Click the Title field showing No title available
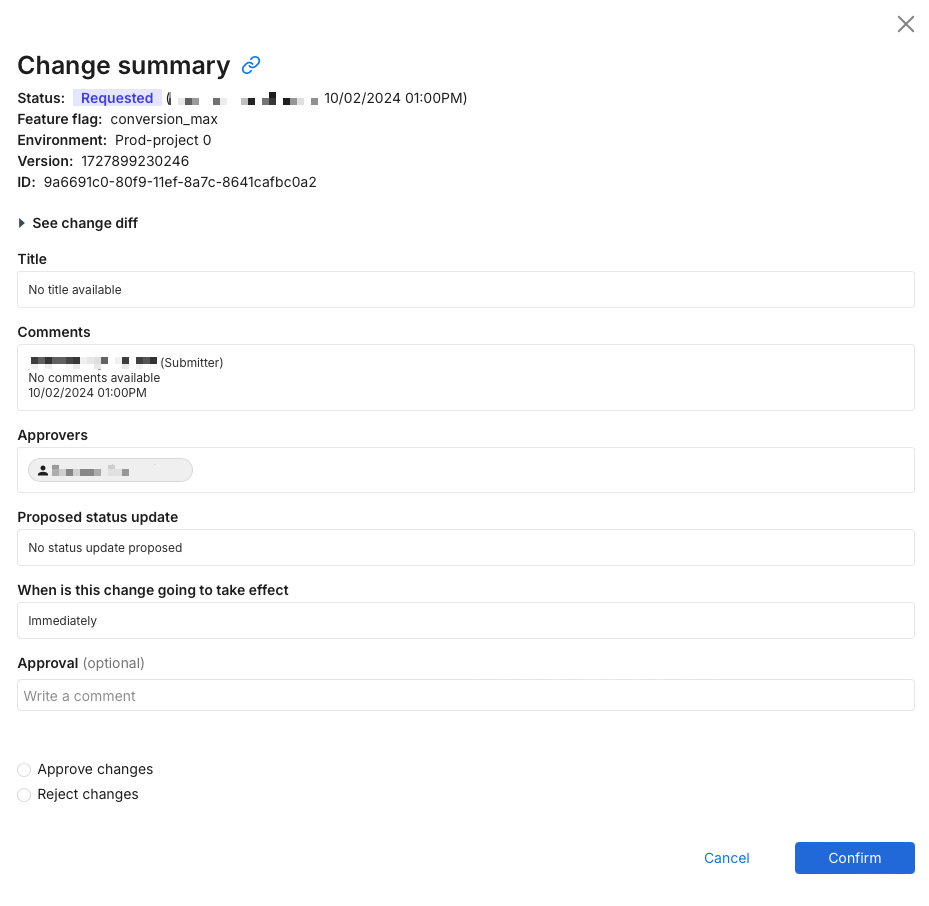 (x=465, y=290)
